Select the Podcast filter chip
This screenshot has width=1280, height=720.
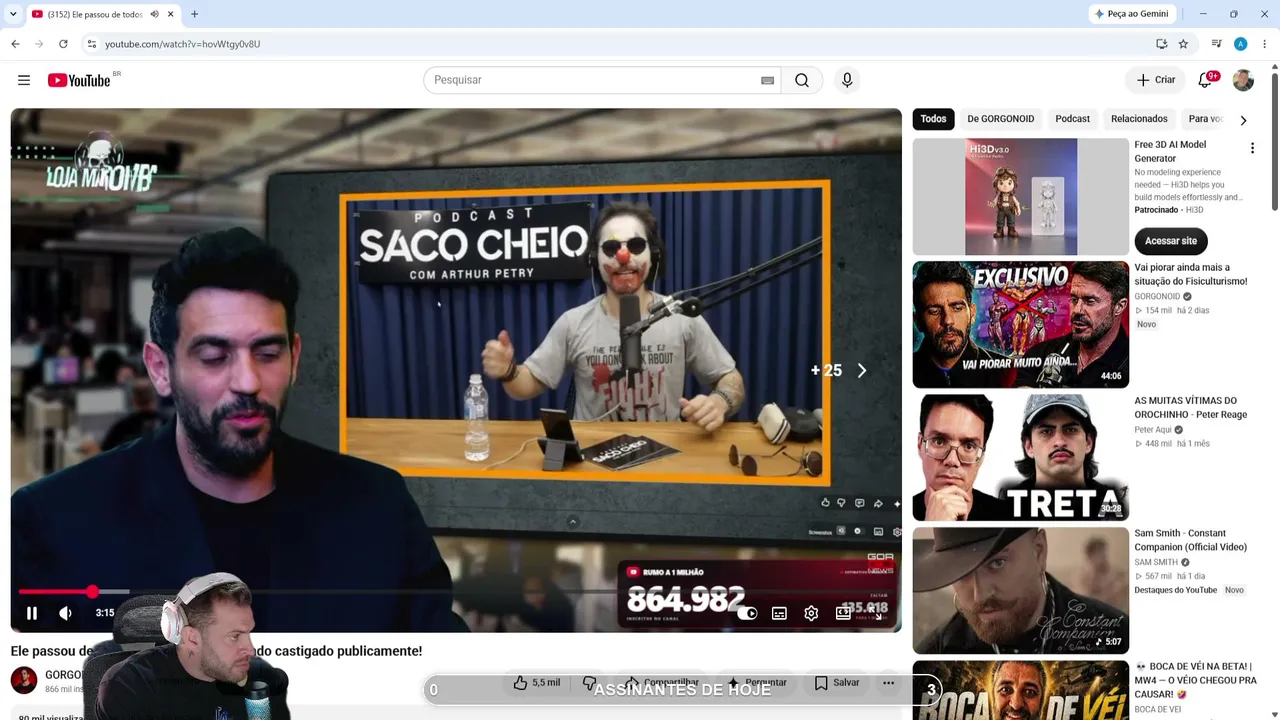[x=1072, y=119]
